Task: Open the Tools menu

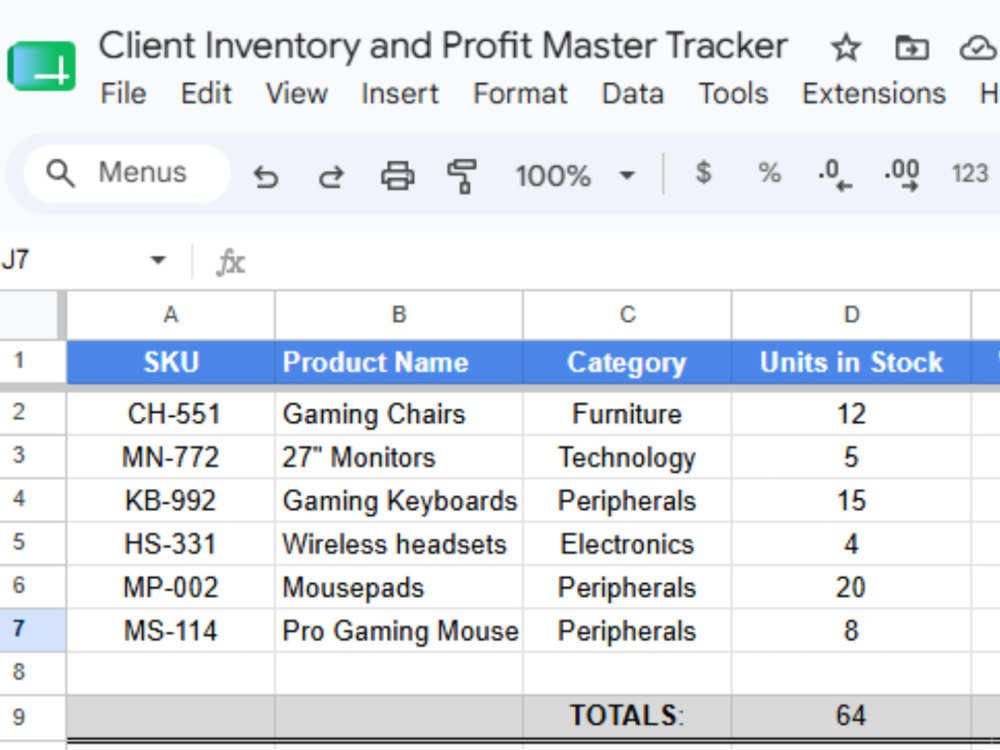Action: [x=733, y=94]
